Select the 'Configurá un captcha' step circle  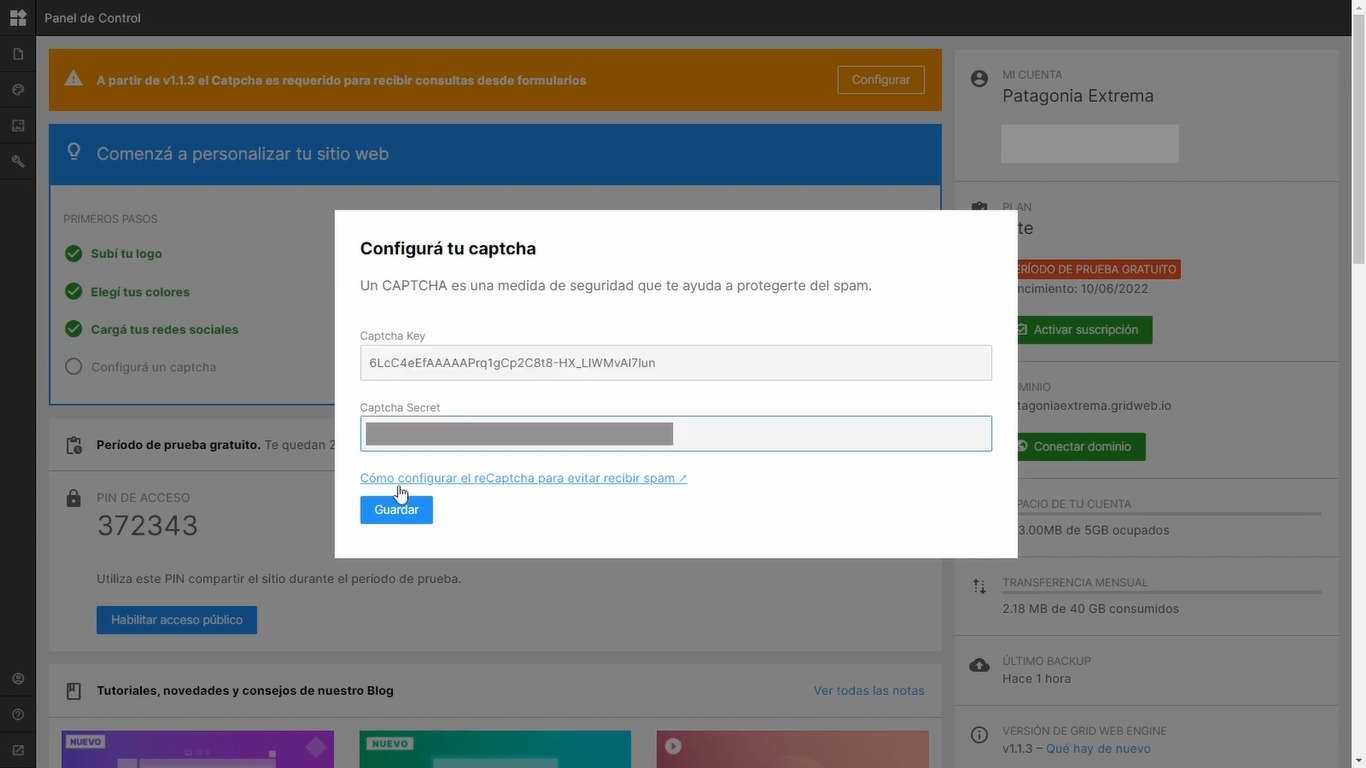point(73,367)
